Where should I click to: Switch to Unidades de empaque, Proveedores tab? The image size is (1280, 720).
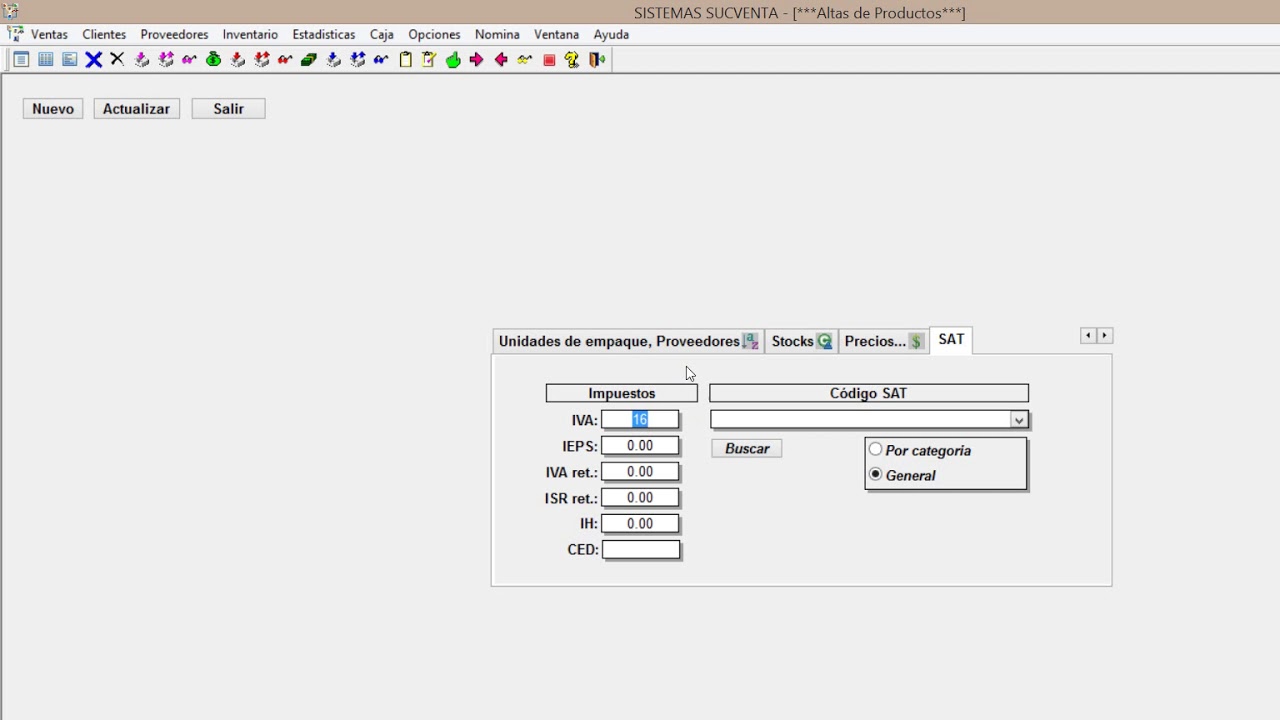click(628, 341)
